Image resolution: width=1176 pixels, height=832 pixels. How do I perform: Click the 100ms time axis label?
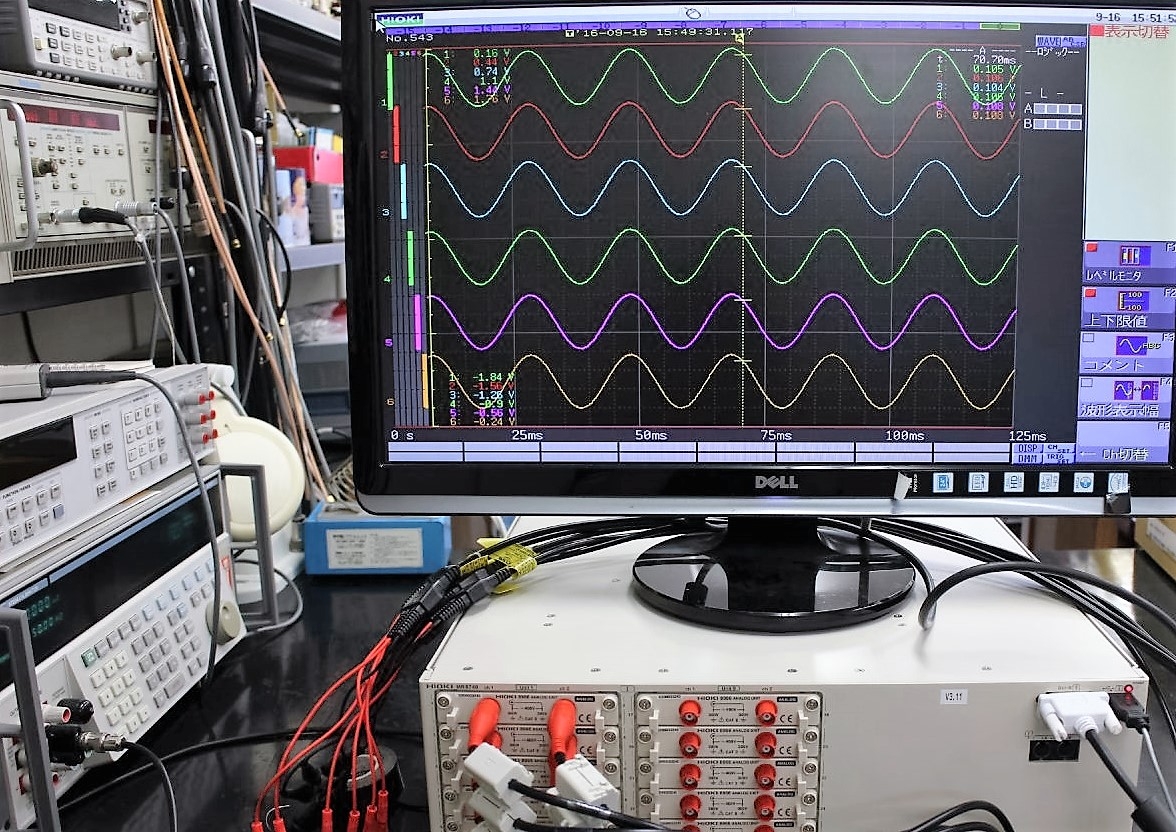(x=904, y=435)
